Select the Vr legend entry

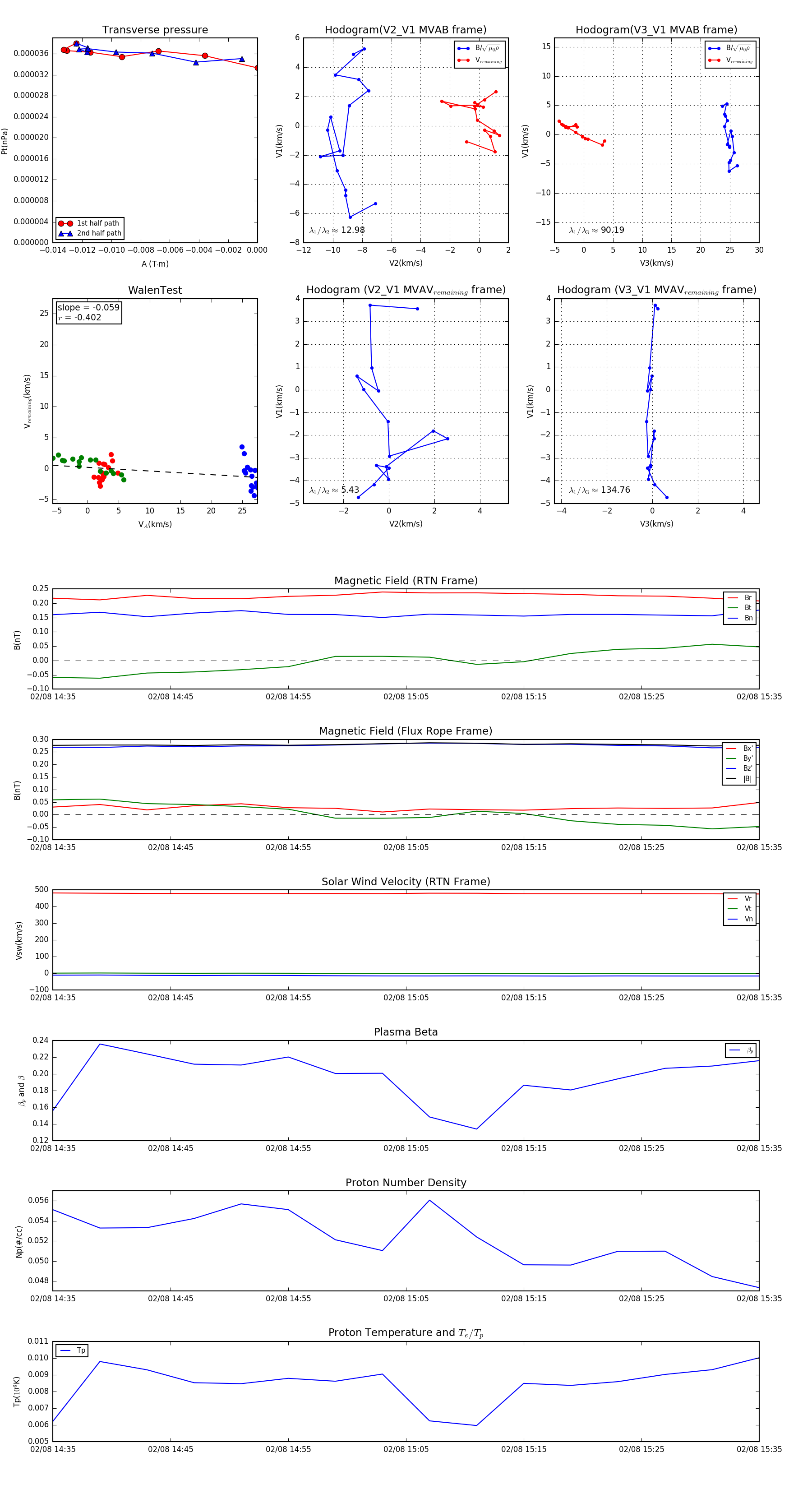(740, 899)
